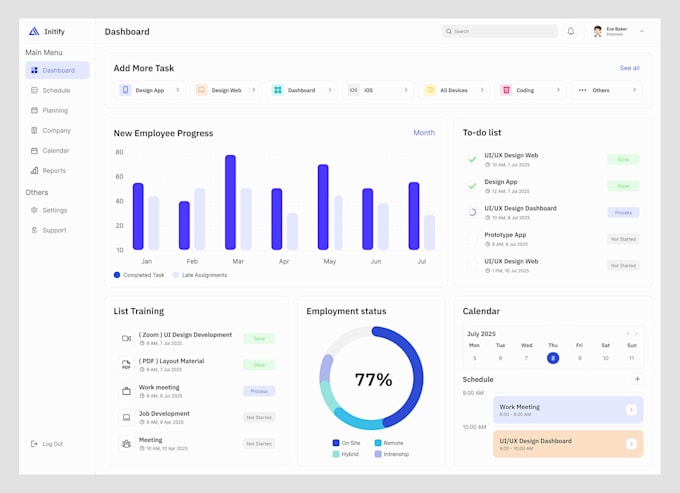The height and width of the screenshot is (493, 680).
Task: Click the Others three-dots icon
Action: [582, 90]
